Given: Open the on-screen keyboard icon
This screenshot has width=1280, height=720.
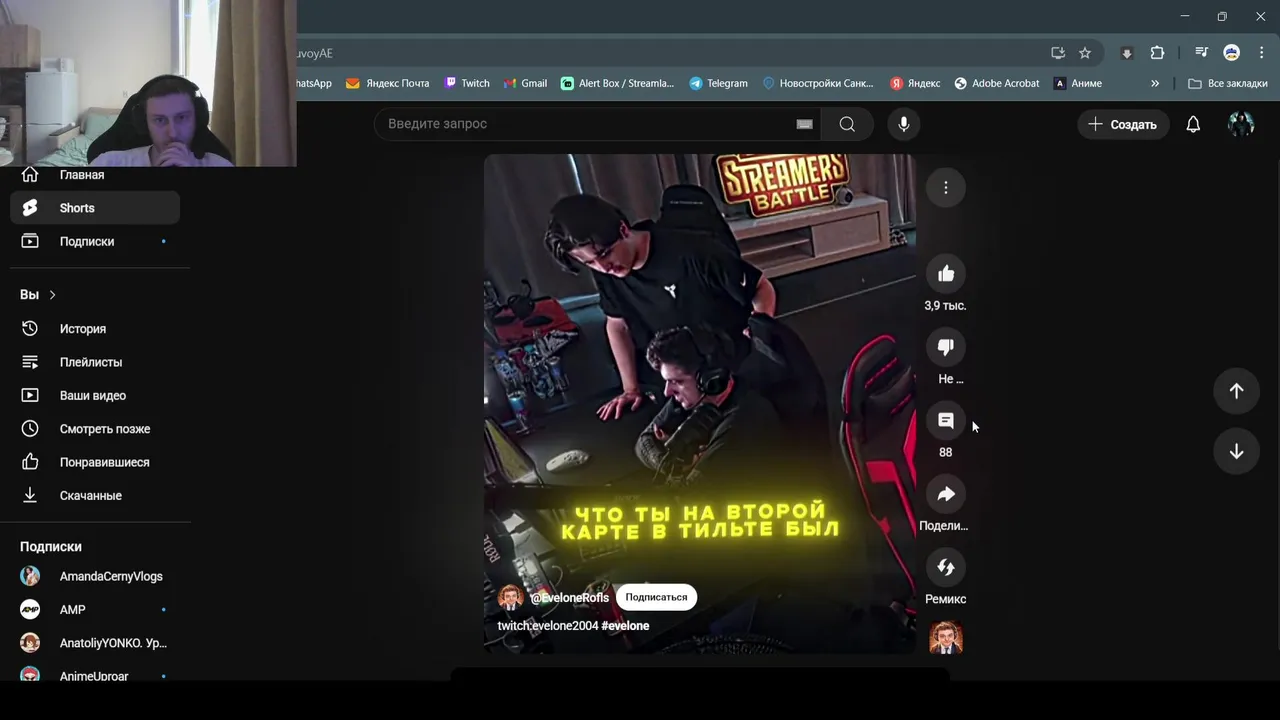Looking at the screenshot, I should pos(804,124).
